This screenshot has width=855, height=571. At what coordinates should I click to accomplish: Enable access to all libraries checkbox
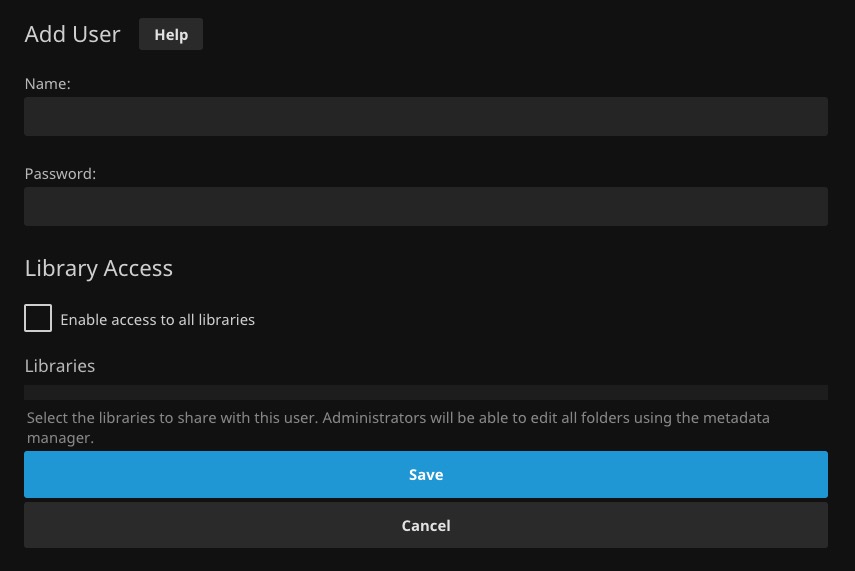[x=38, y=318]
